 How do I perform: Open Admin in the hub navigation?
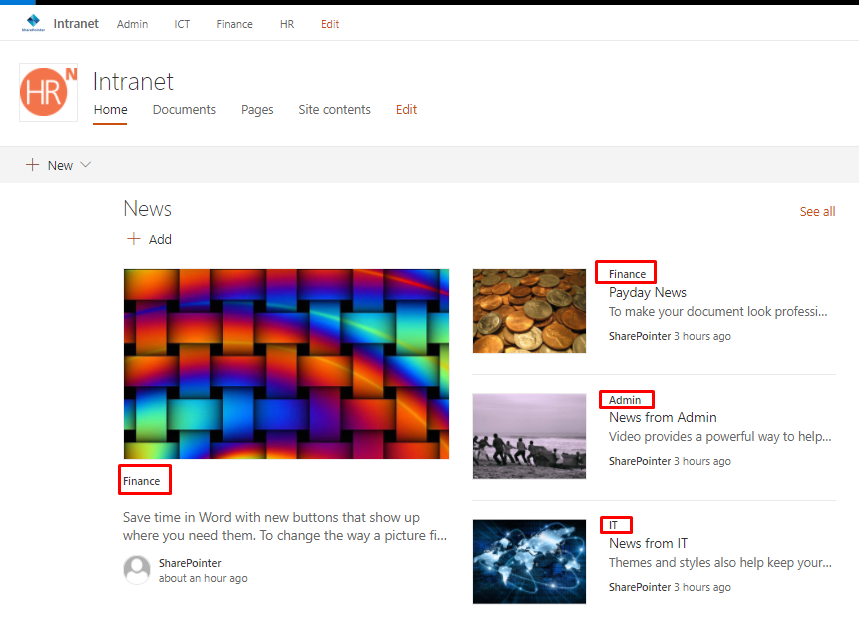(x=133, y=24)
